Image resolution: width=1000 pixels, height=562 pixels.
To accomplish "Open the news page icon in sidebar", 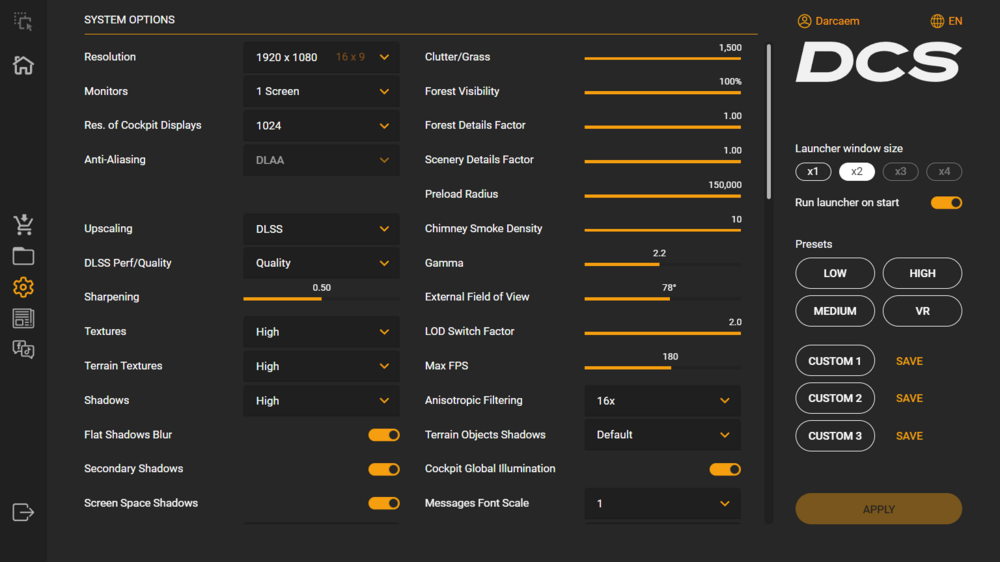I will pos(23,318).
